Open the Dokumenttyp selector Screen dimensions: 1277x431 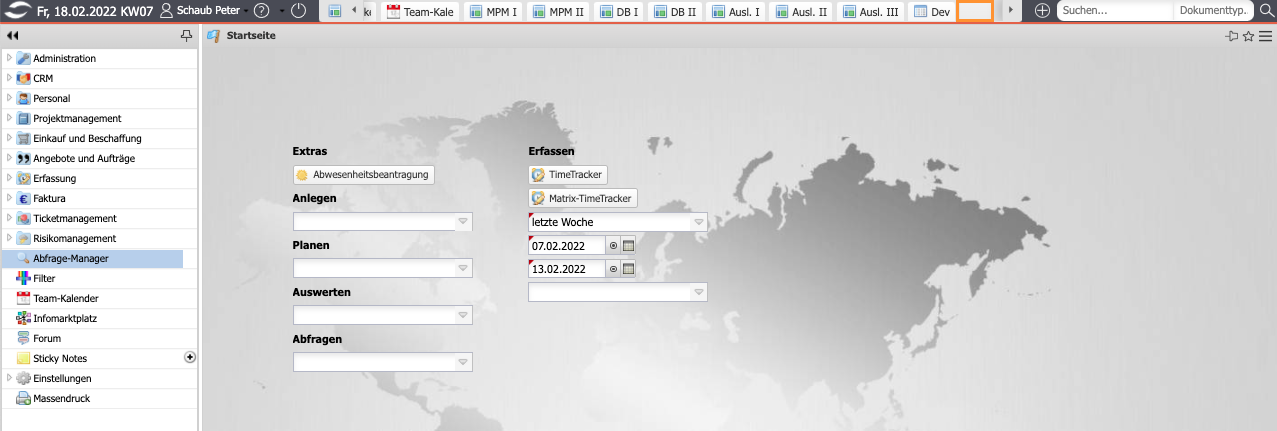click(1213, 11)
